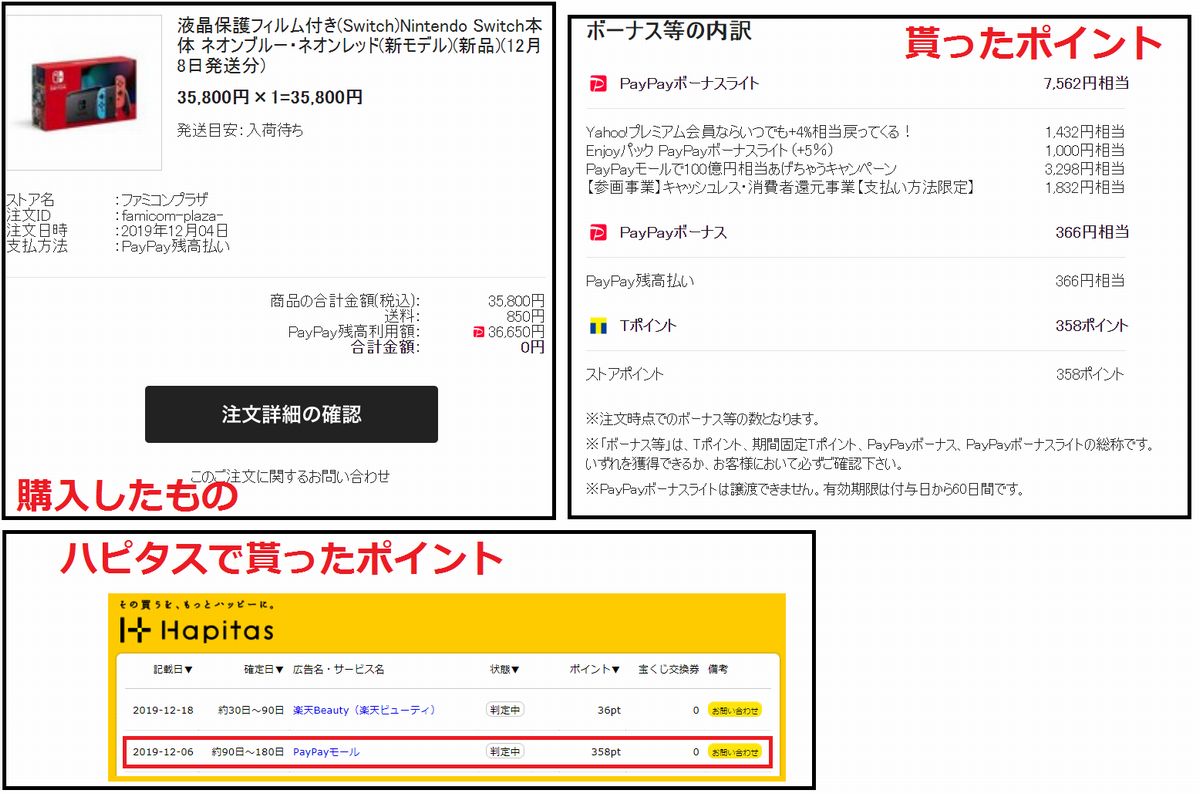Image resolution: width=1200 pixels, height=794 pixels.
Task: Click the order ID famicom-plaza-
Action: [171, 215]
